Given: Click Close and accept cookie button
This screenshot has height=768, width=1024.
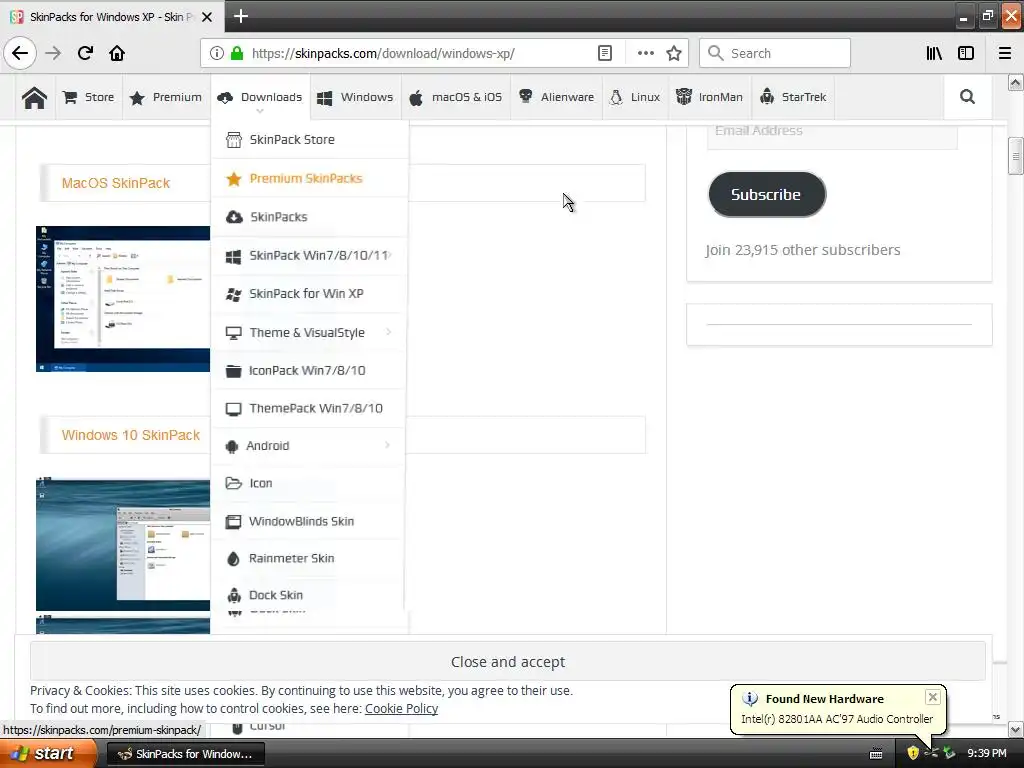Looking at the screenshot, I should 507,662.
